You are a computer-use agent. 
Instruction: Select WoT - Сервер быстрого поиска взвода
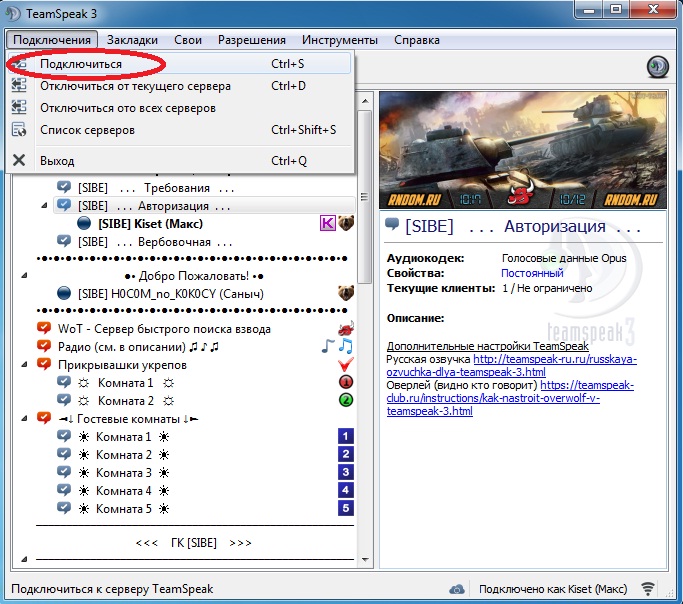pos(164,329)
